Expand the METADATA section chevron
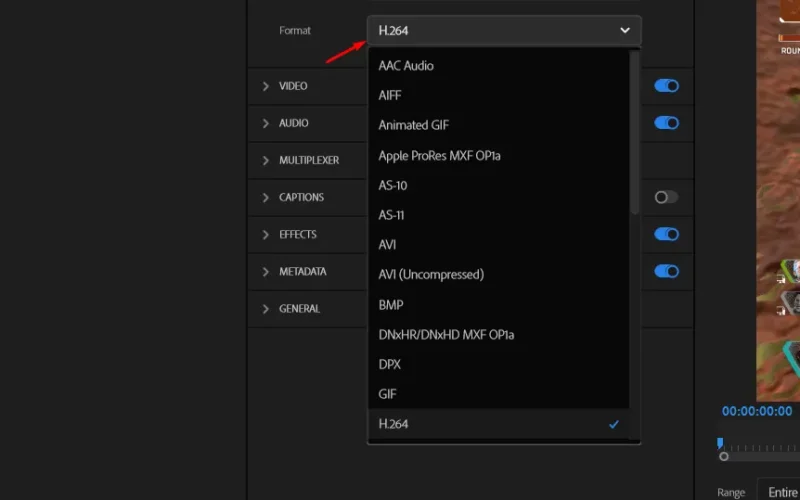Image resolution: width=800 pixels, height=500 pixels. point(265,272)
